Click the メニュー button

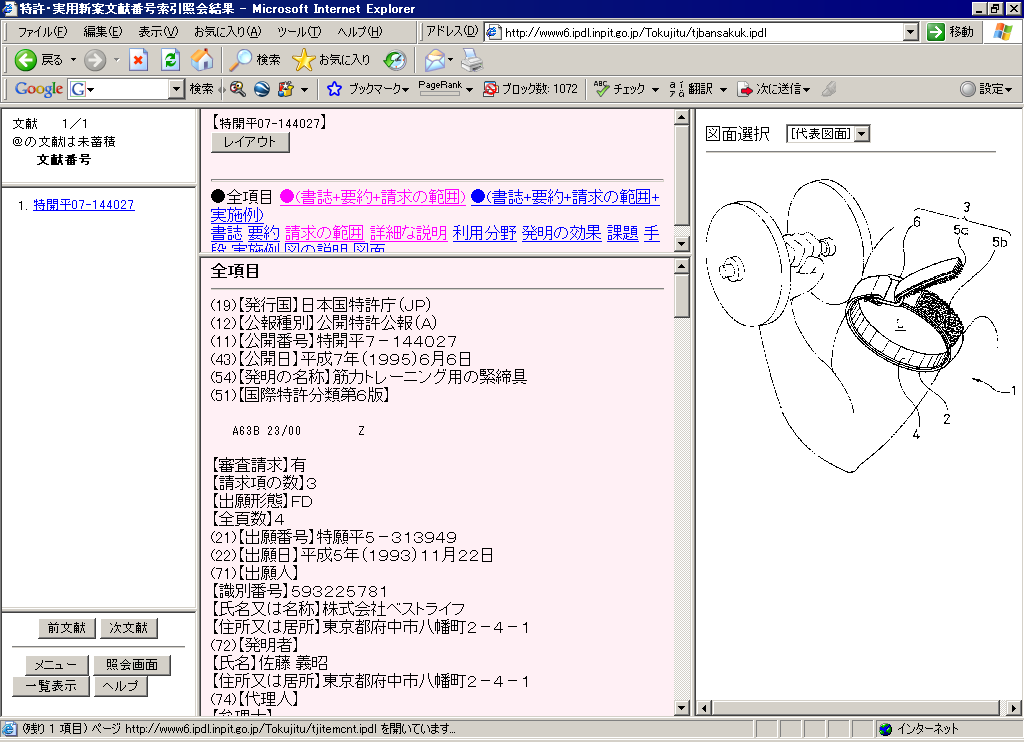tap(56, 665)
